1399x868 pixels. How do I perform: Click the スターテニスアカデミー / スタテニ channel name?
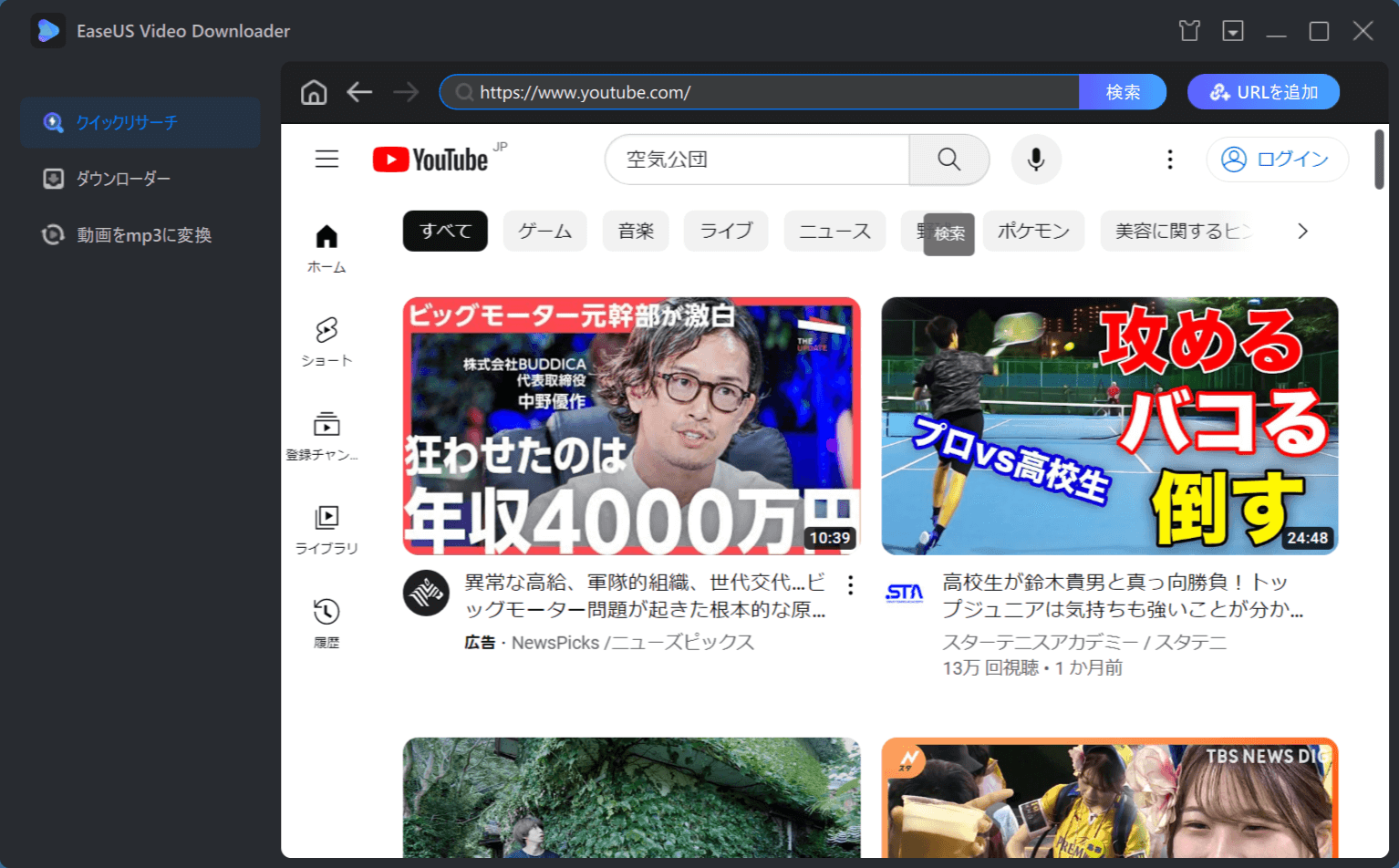pyautogui.click(x=1084, y=643)
